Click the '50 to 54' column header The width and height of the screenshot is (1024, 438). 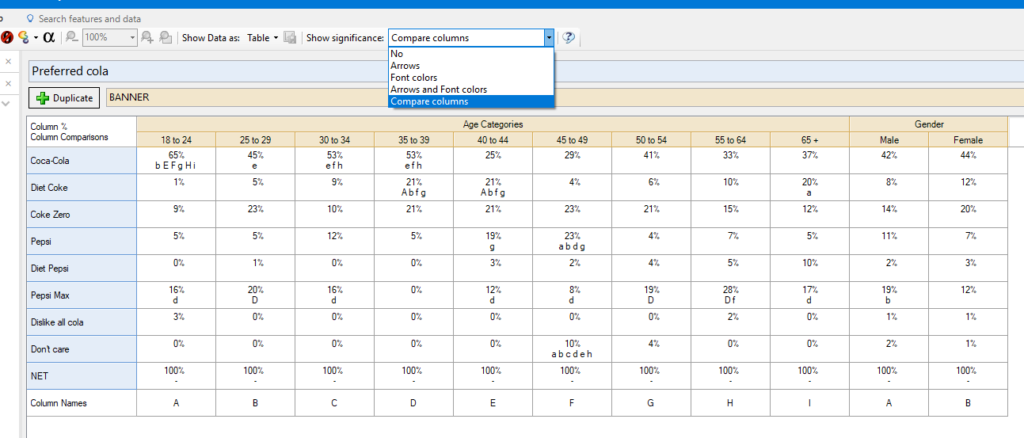click(651, 140)
